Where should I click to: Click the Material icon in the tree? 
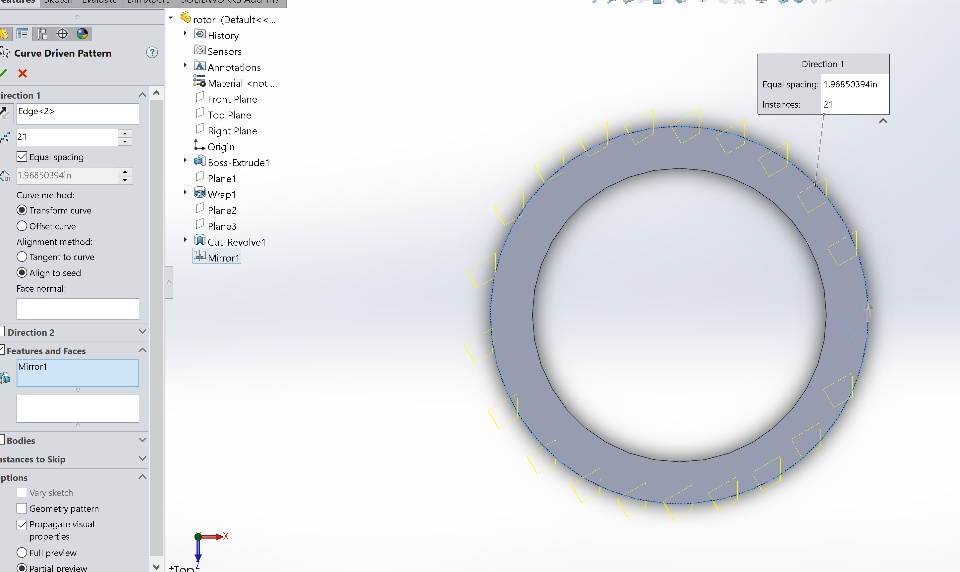pos(200,81)
